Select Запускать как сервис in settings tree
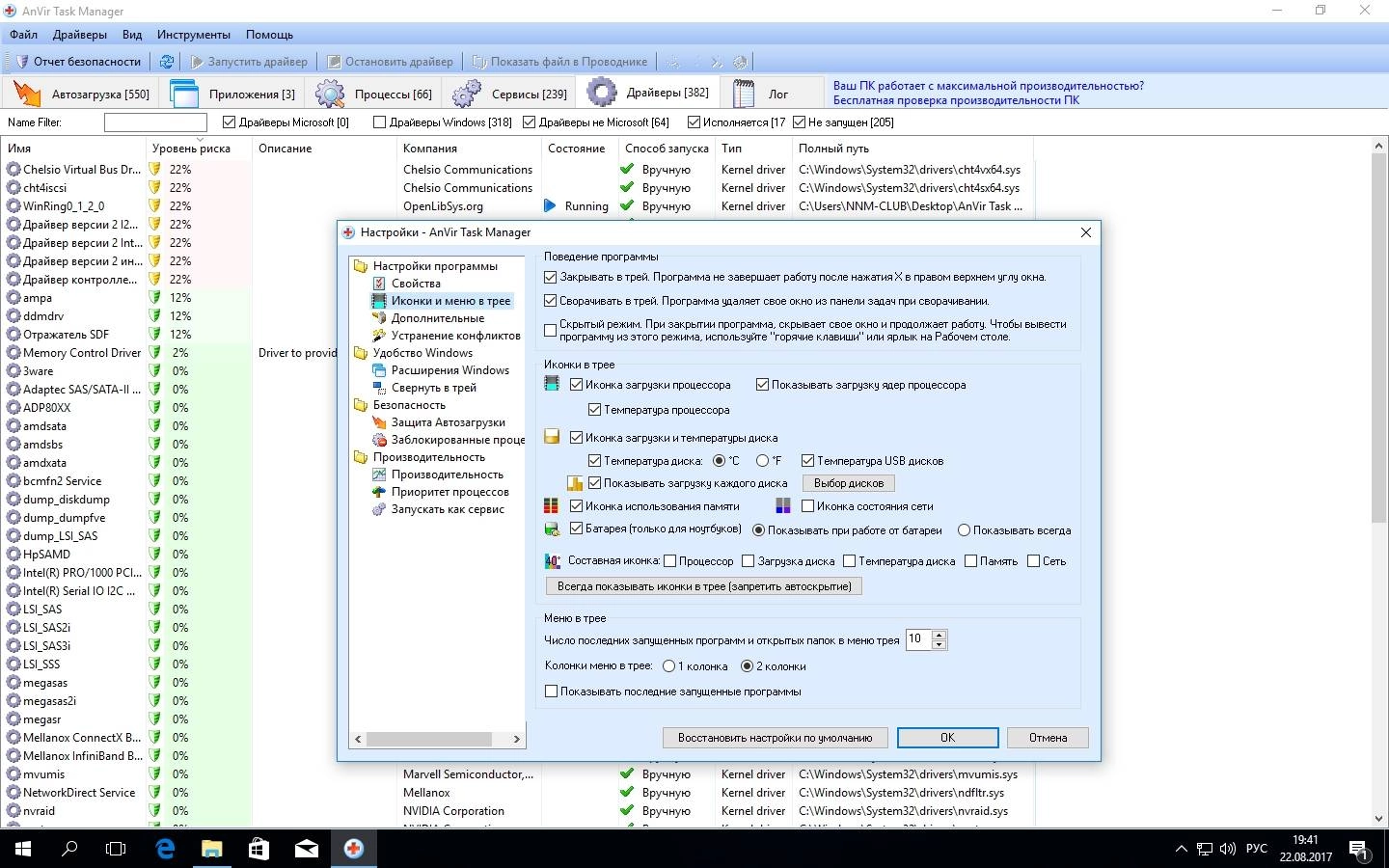 [448, 509]
